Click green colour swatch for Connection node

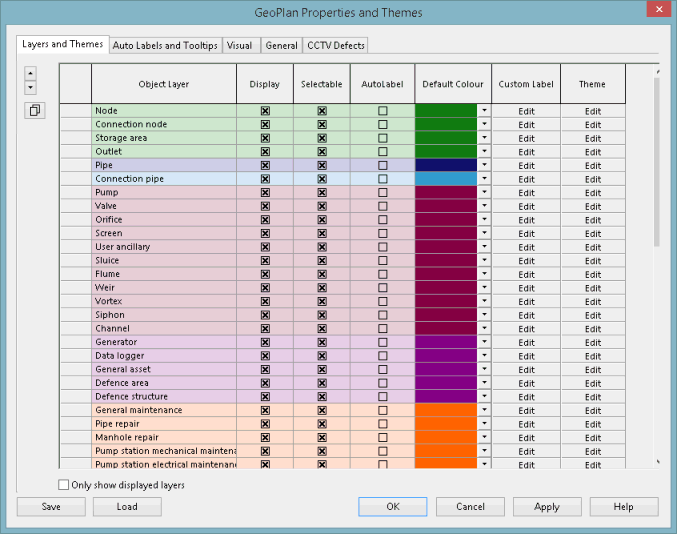pyautogui.click(x=446, y=124)
